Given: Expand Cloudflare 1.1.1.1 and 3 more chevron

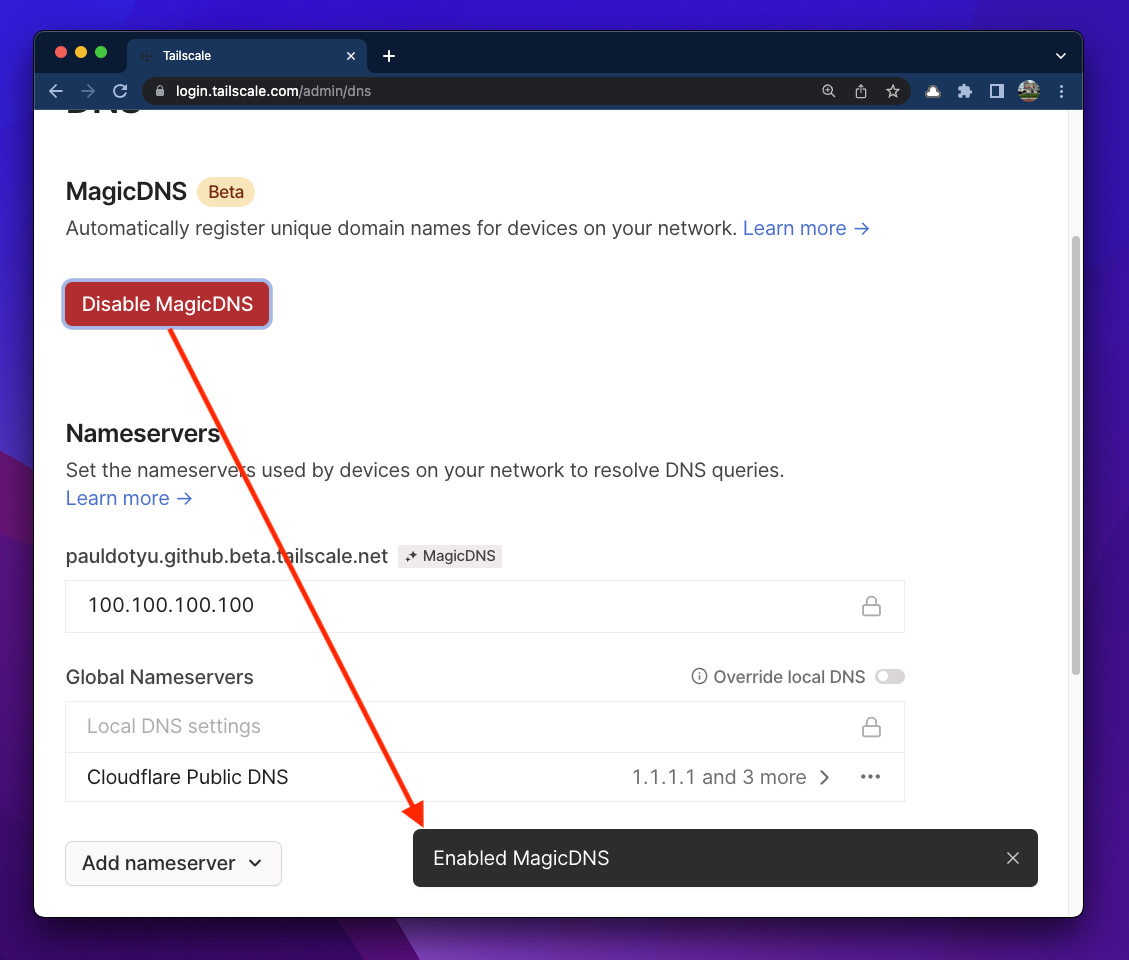Looking at the screenshot, I should click(825, 777).
